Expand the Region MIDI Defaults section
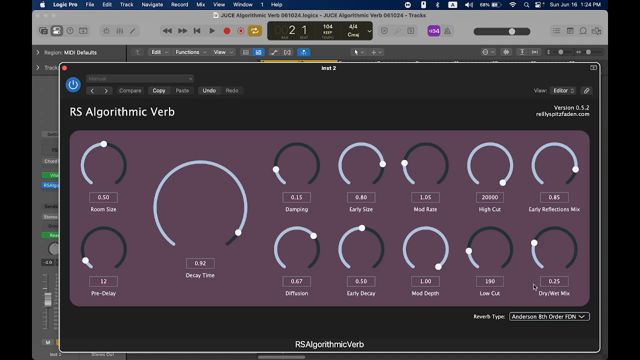 coord(38,52)
